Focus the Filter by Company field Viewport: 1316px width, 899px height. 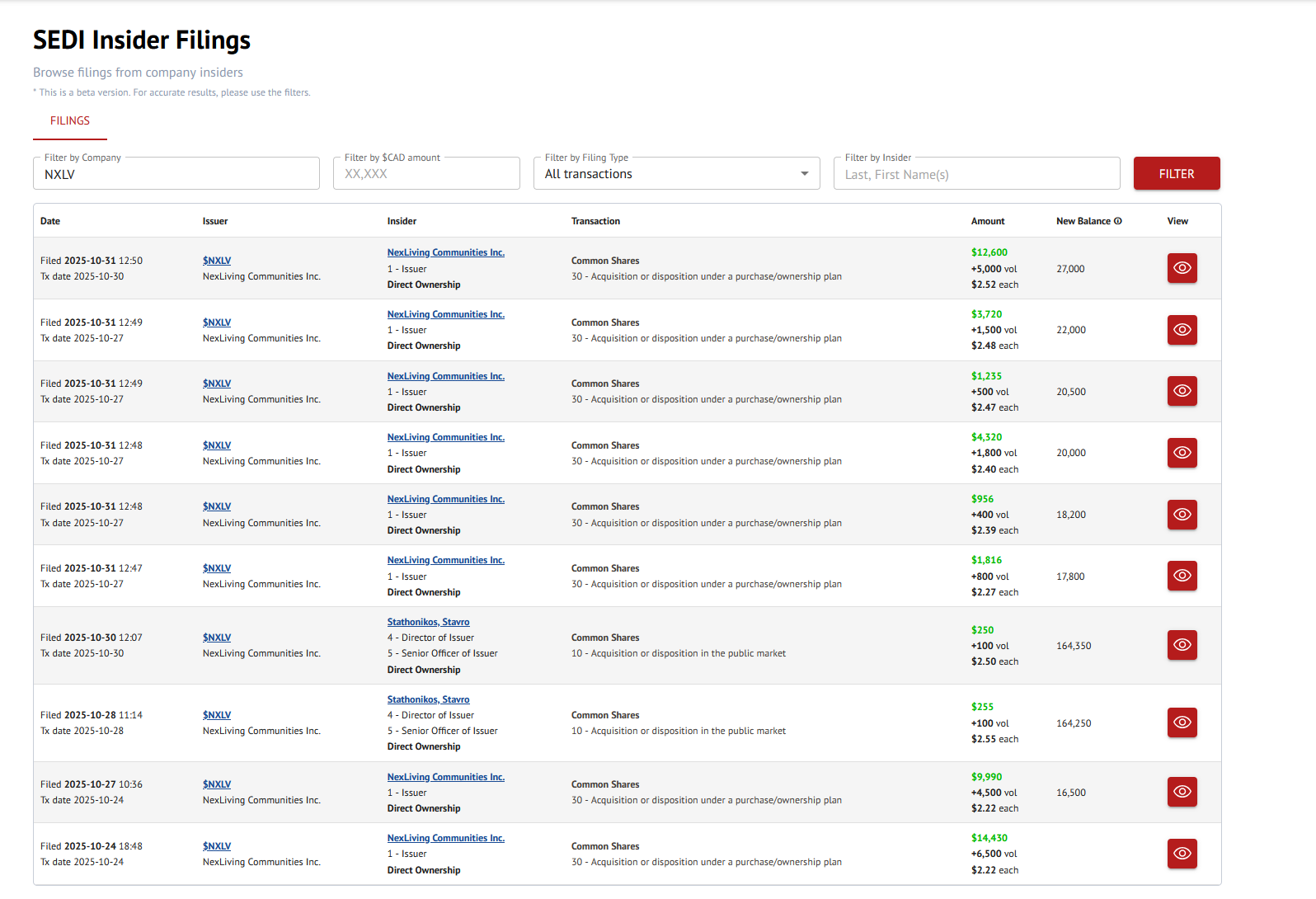pos(176,173)
